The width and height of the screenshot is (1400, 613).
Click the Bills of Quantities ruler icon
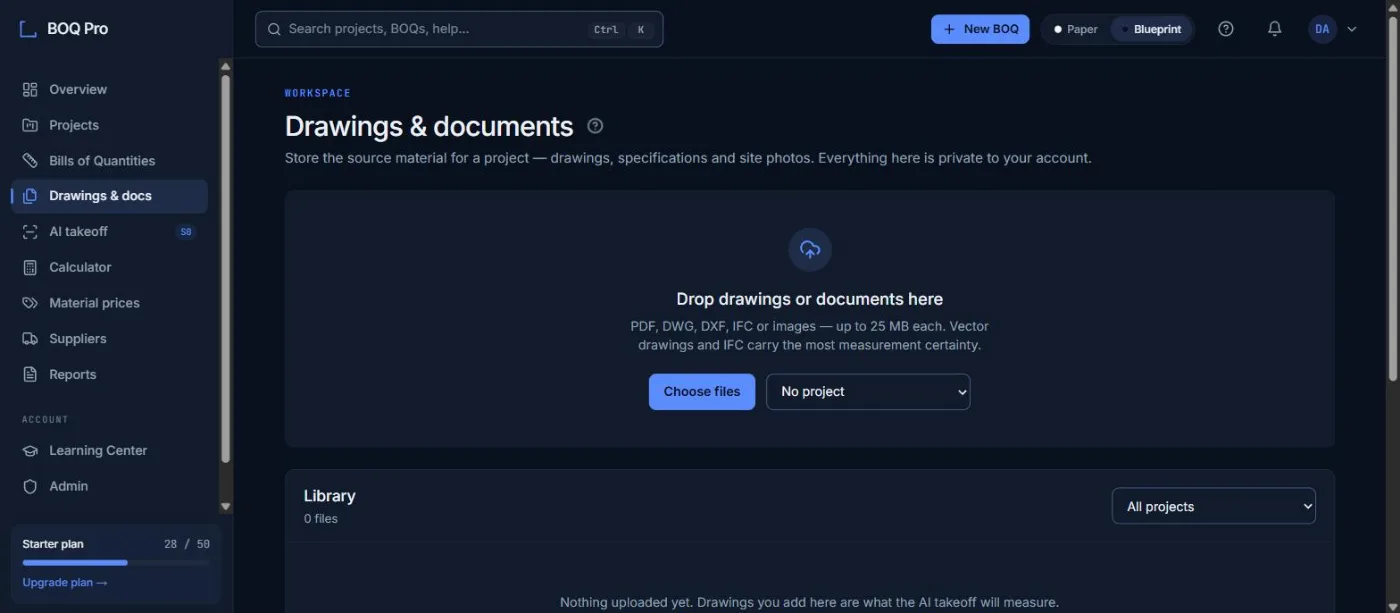(30, 161)
